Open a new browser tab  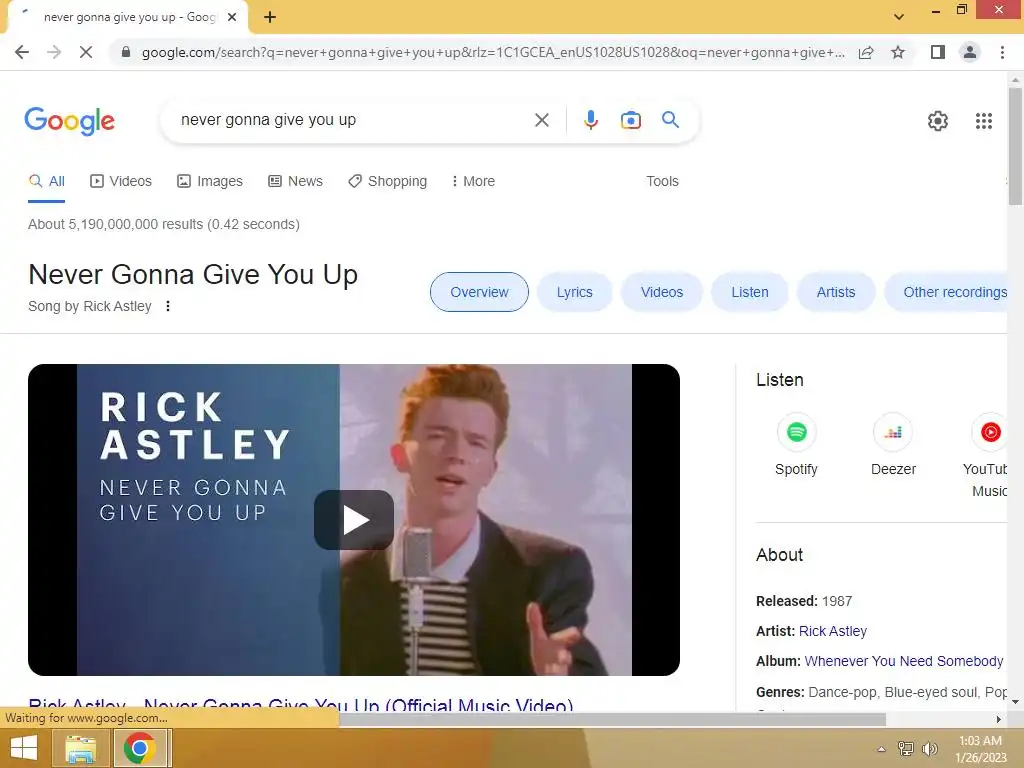pos(270,18)
